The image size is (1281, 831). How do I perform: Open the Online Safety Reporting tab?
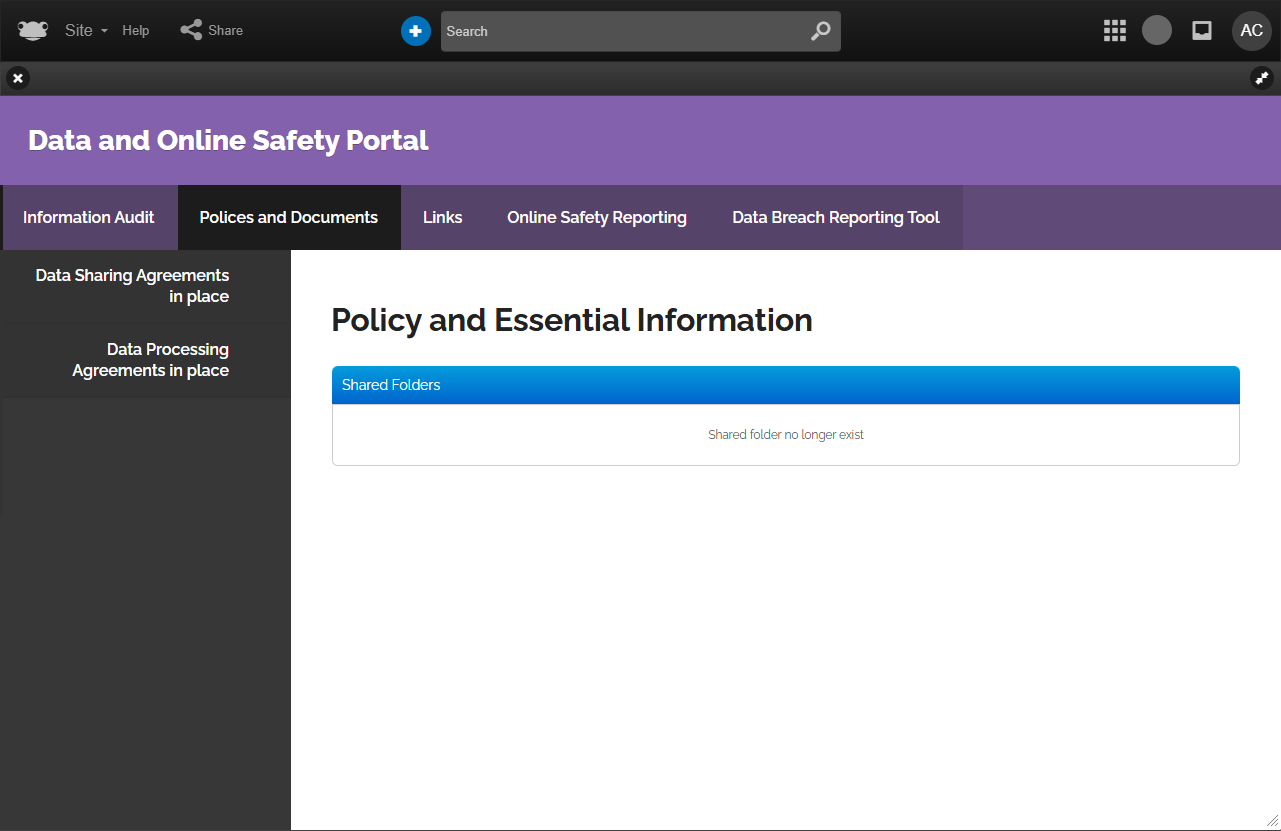point(597,217)
